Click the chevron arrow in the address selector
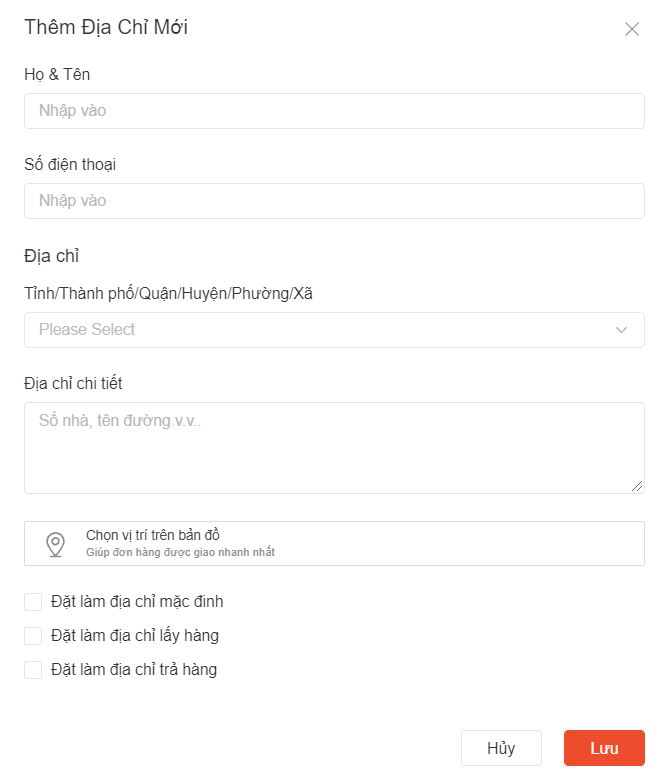Viewport: 667px width, 777px height. click(x=621, y=330)
